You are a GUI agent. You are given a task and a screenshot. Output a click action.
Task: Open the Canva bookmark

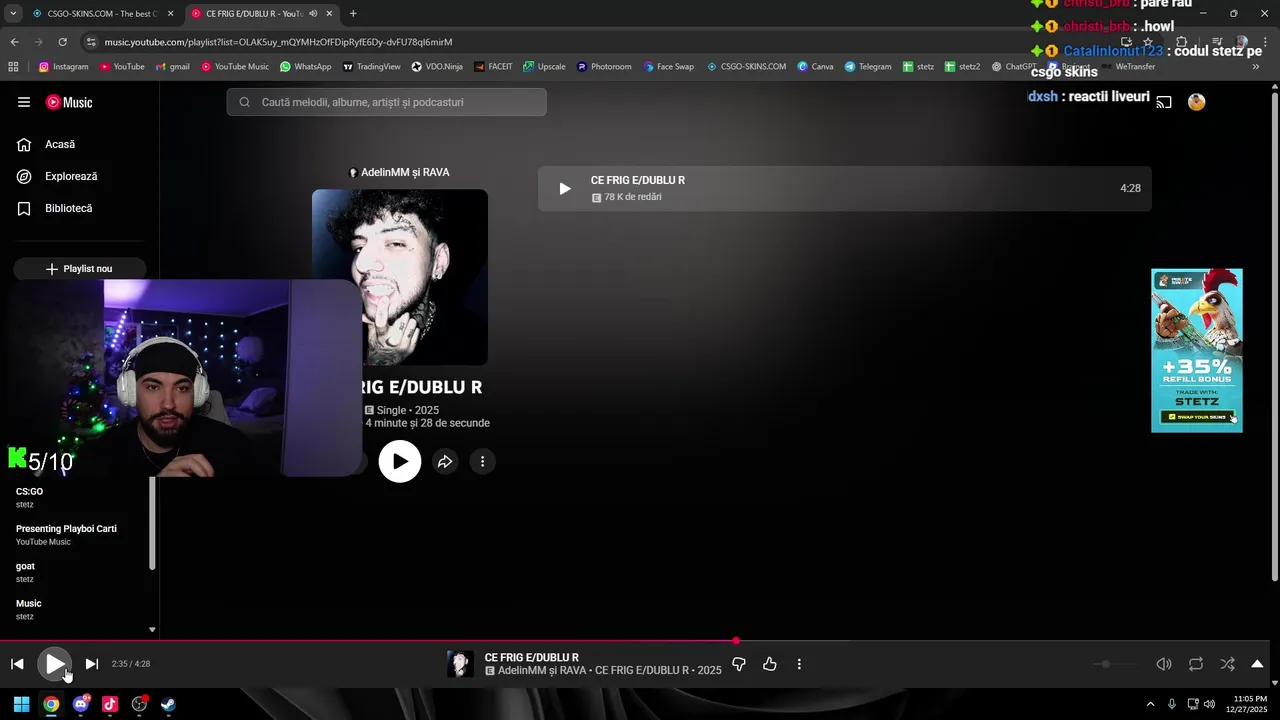815,67
